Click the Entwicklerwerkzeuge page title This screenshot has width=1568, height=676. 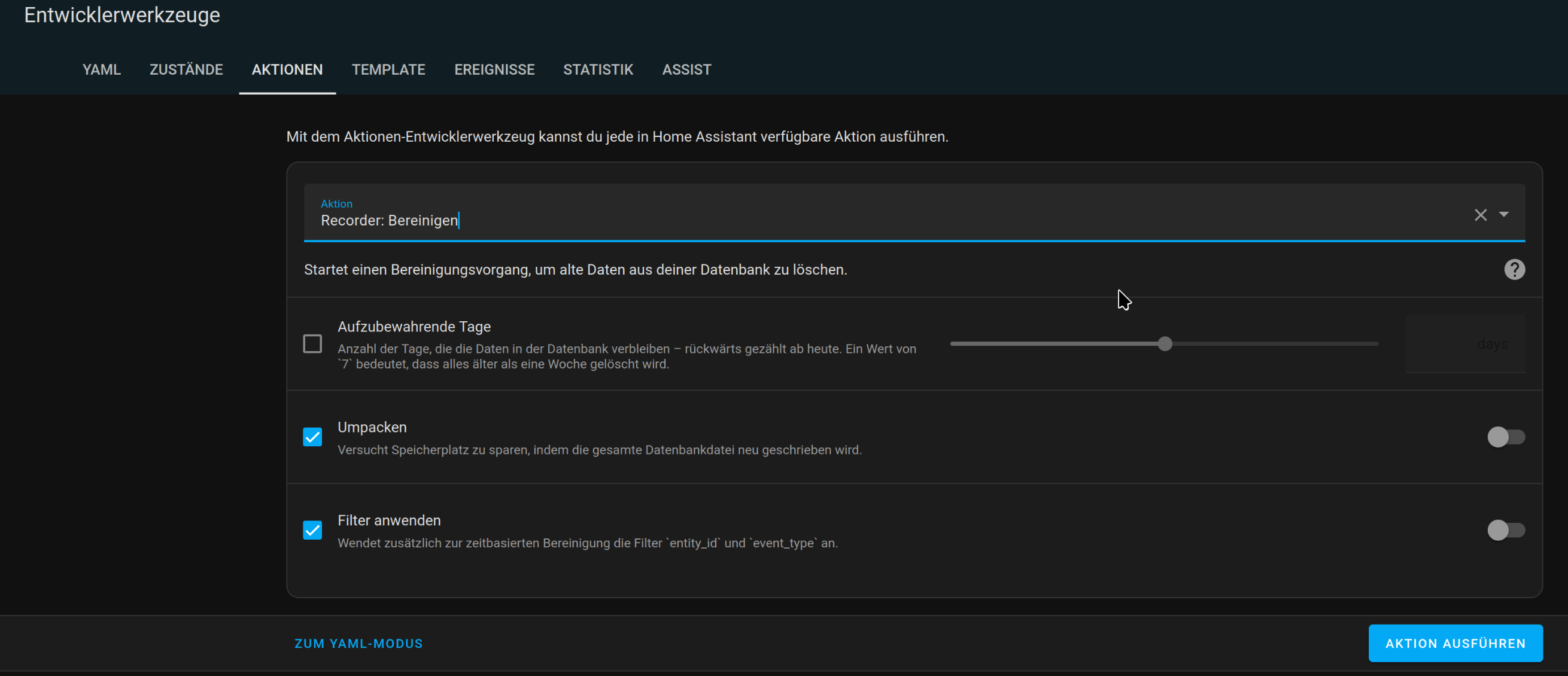click(x=121, y=14)
